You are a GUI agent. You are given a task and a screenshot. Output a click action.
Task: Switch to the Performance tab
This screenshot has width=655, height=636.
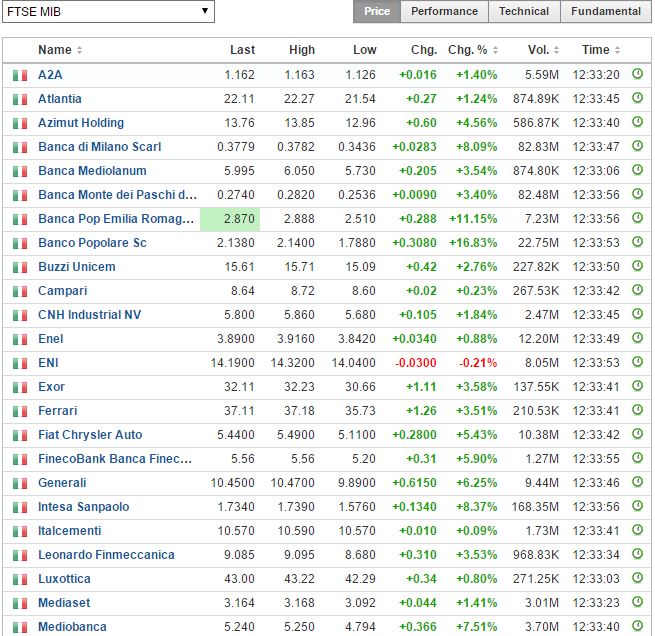[x=444, y=11]
